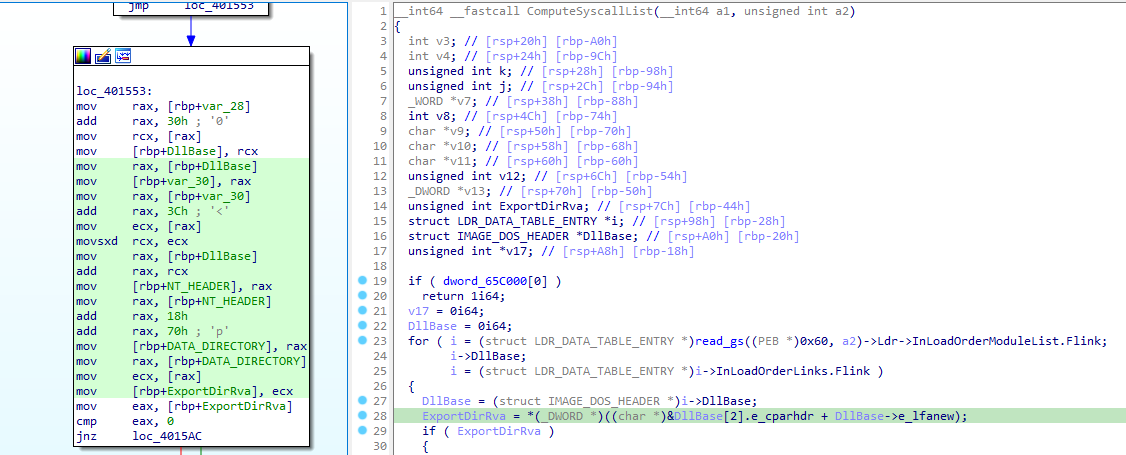Click e_lfanew on highlighted line 28
This screenshot has width=1126, height=455.
926,416
